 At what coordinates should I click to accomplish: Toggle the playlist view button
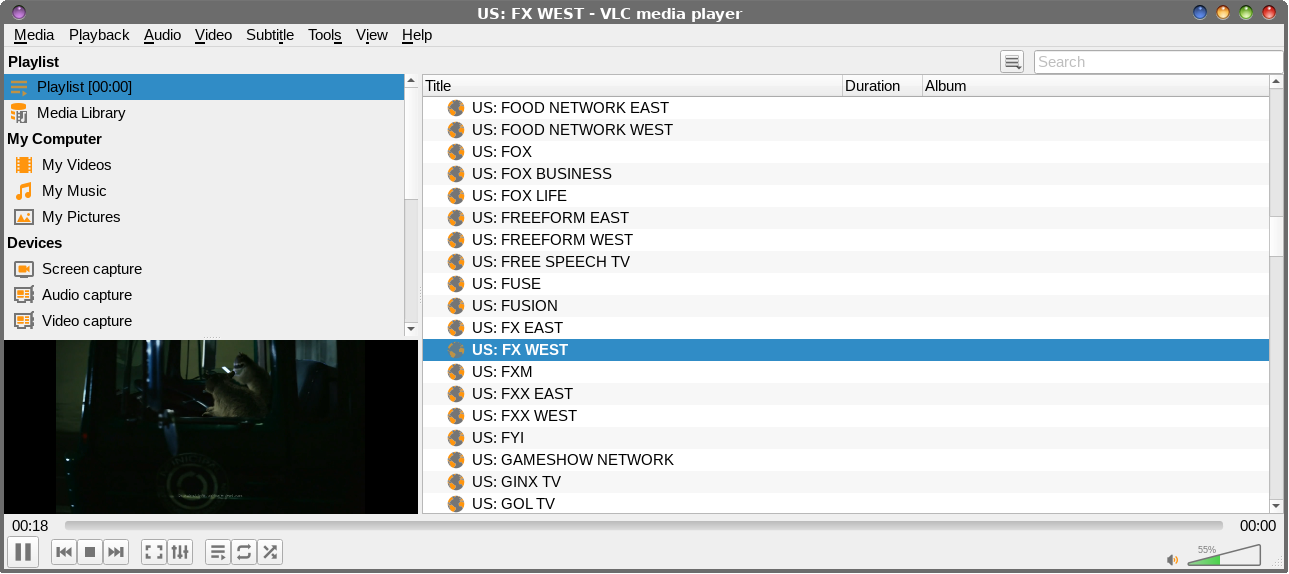click(x=218, y=552)
